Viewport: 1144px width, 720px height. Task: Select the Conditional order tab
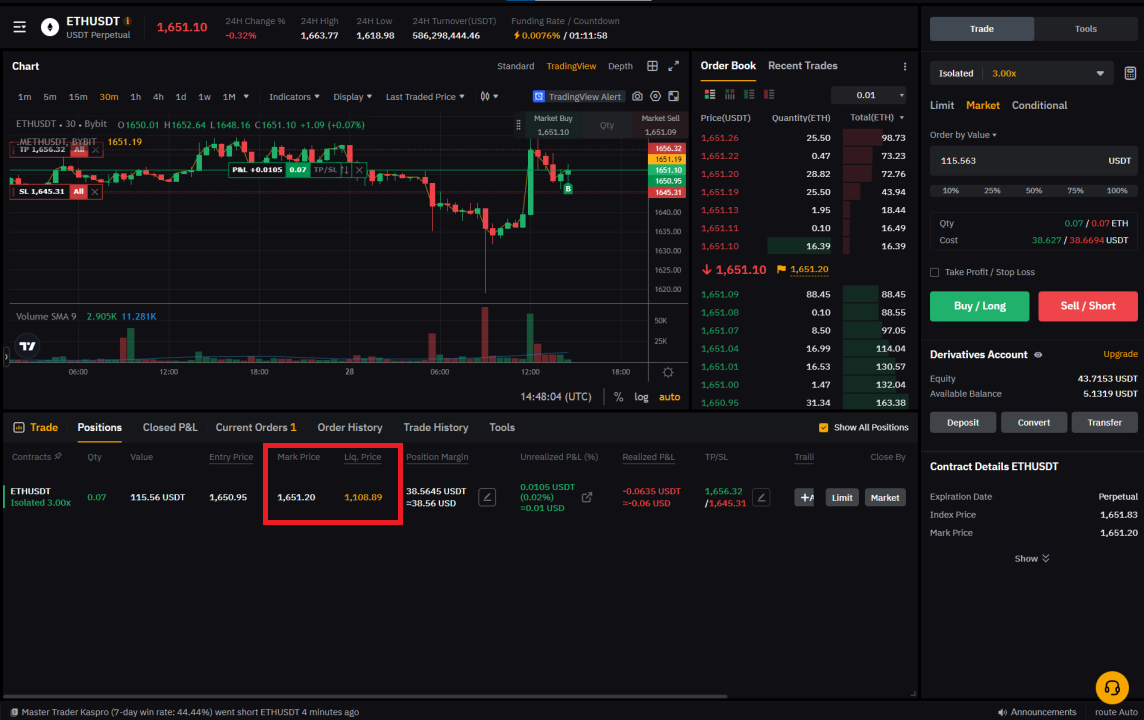[x=1039, y=105]
